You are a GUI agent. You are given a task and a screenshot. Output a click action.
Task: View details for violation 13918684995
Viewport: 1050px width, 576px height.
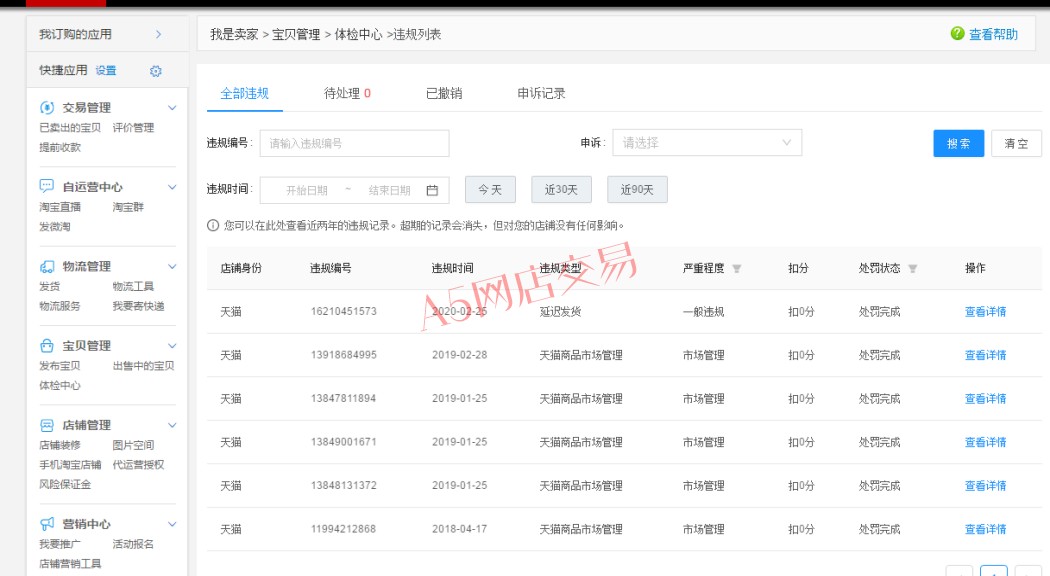tap(985, 355)
